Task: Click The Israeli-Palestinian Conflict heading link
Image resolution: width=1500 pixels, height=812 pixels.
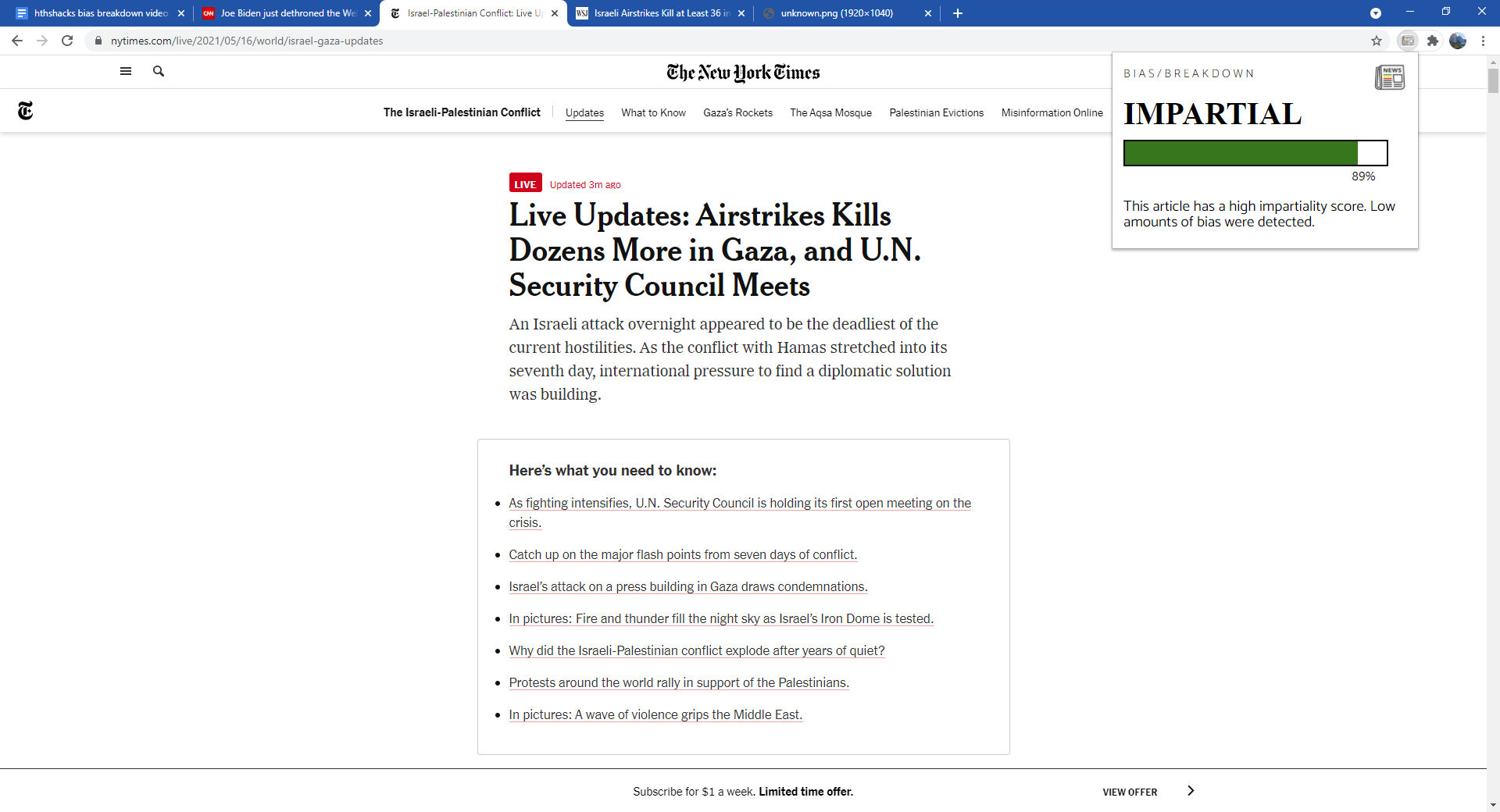Action: [x=462, y=112]
